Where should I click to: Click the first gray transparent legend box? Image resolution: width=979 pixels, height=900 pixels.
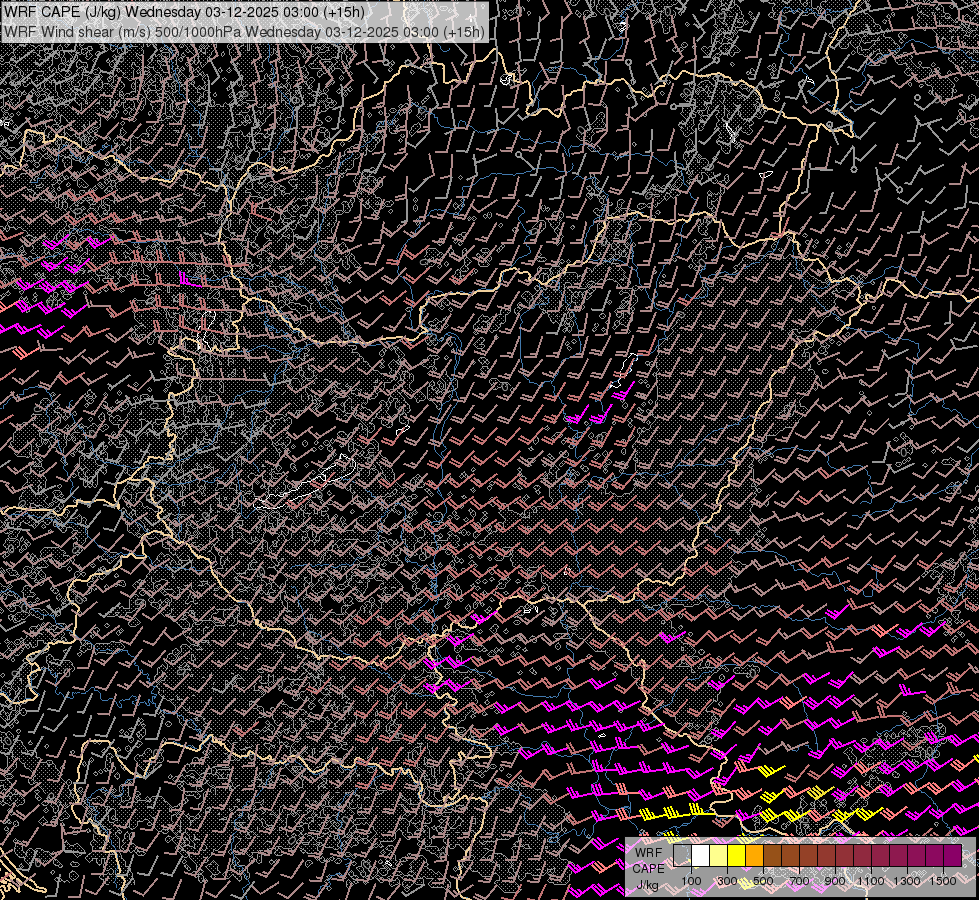tap(683, 856)
